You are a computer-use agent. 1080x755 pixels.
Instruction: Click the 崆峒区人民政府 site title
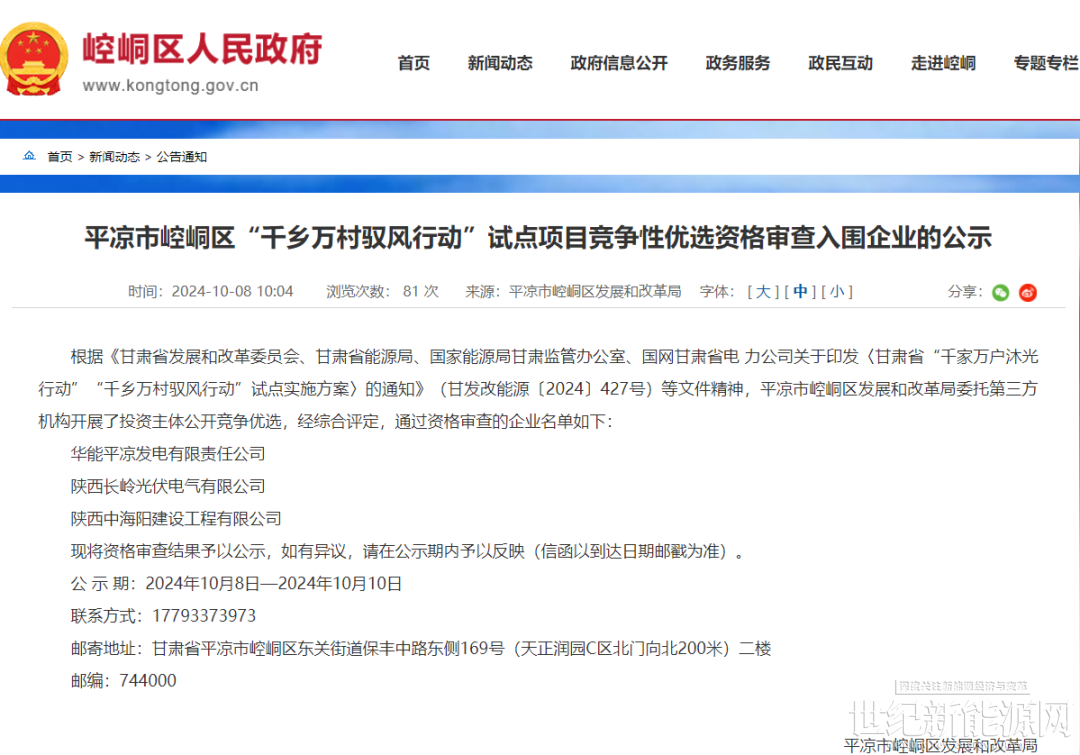[202, 49]
